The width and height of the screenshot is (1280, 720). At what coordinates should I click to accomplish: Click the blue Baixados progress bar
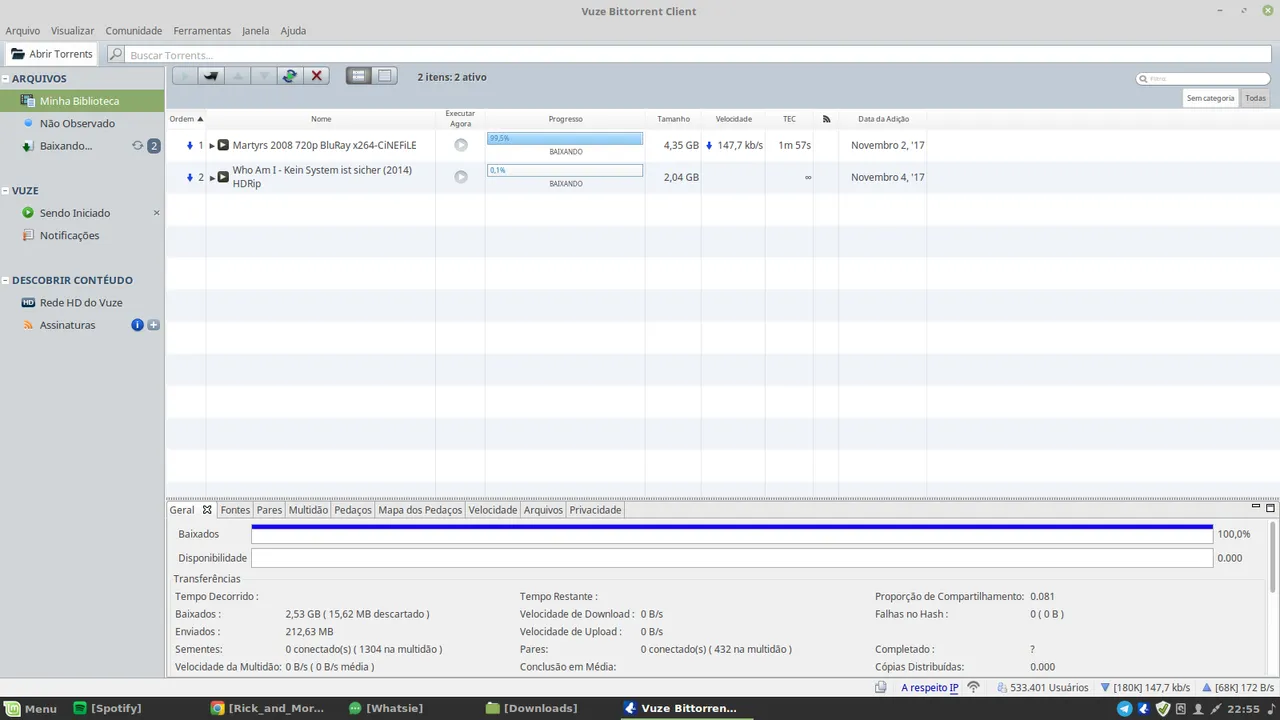pos(732,535)
